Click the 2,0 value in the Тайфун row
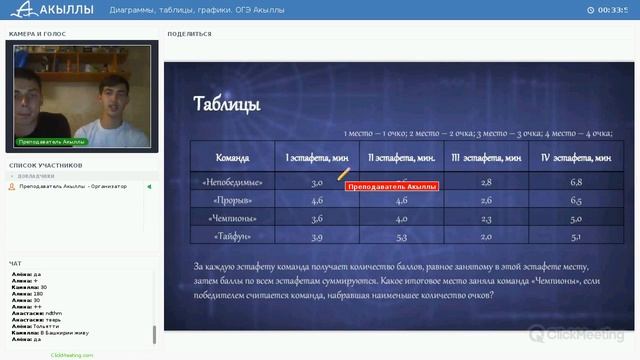Screen dimensions: 640x360 pyautogui.click(x=486, y=237)
